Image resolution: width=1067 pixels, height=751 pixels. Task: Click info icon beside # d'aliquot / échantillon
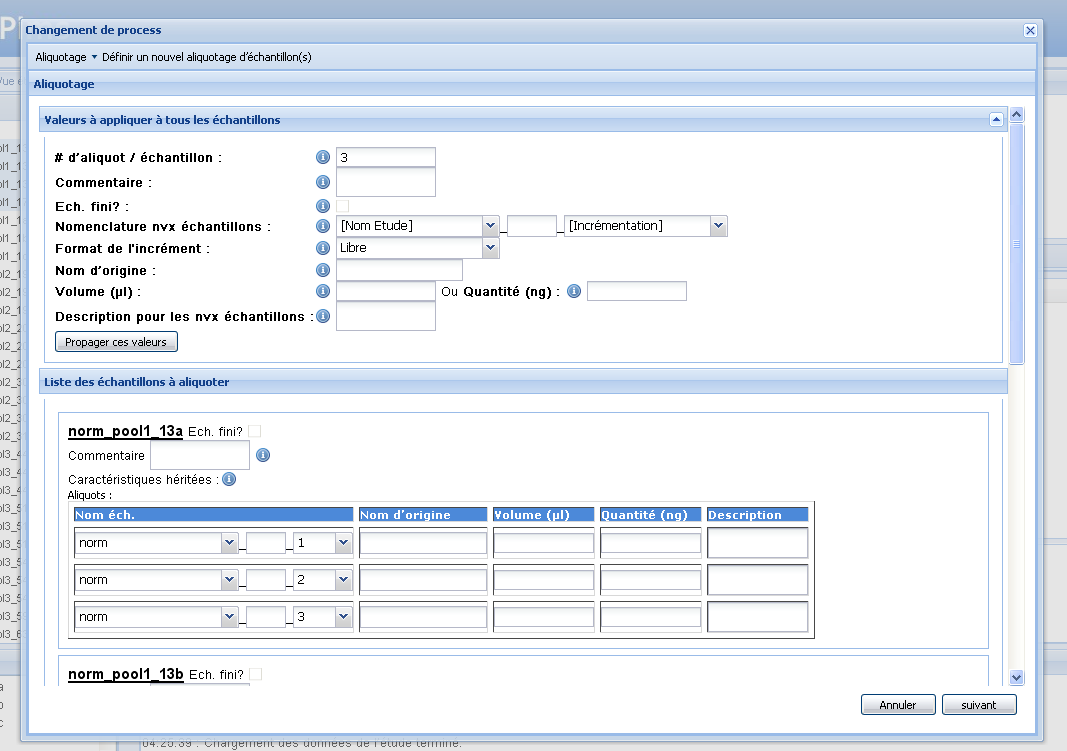click(x=323, y=157)
